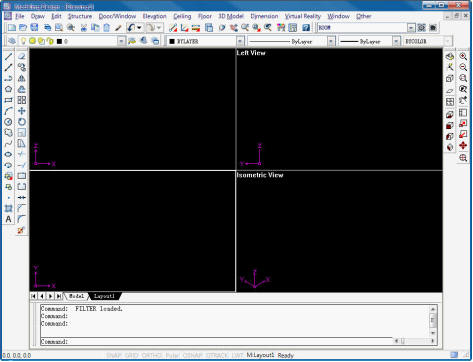Switch to the Model tab
This screenshot has width=473, height=362.
point(76,296)
